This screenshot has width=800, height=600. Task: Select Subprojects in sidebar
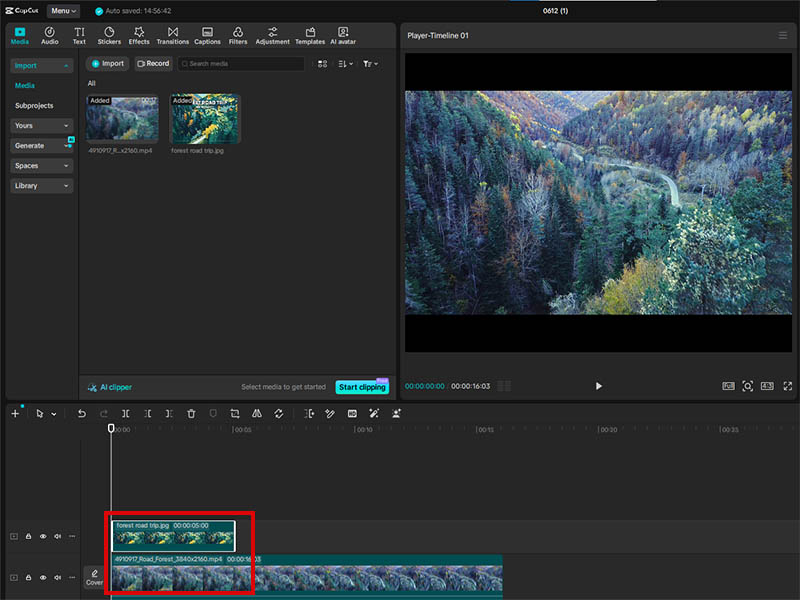[x=34, y=106]
